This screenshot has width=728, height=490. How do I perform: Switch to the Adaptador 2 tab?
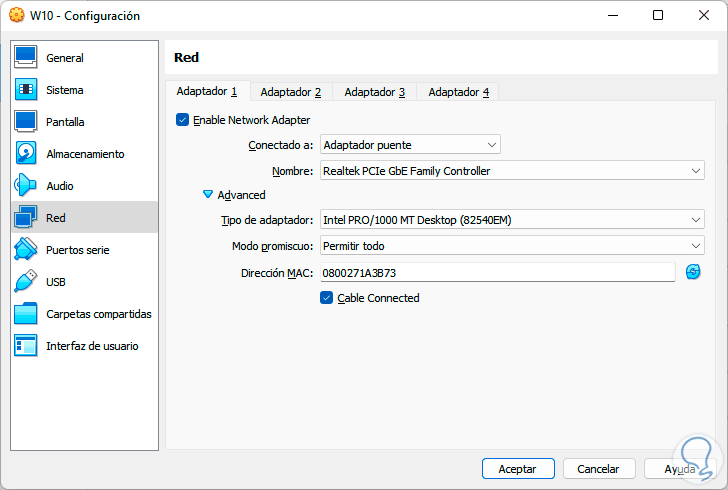[290, 92]
